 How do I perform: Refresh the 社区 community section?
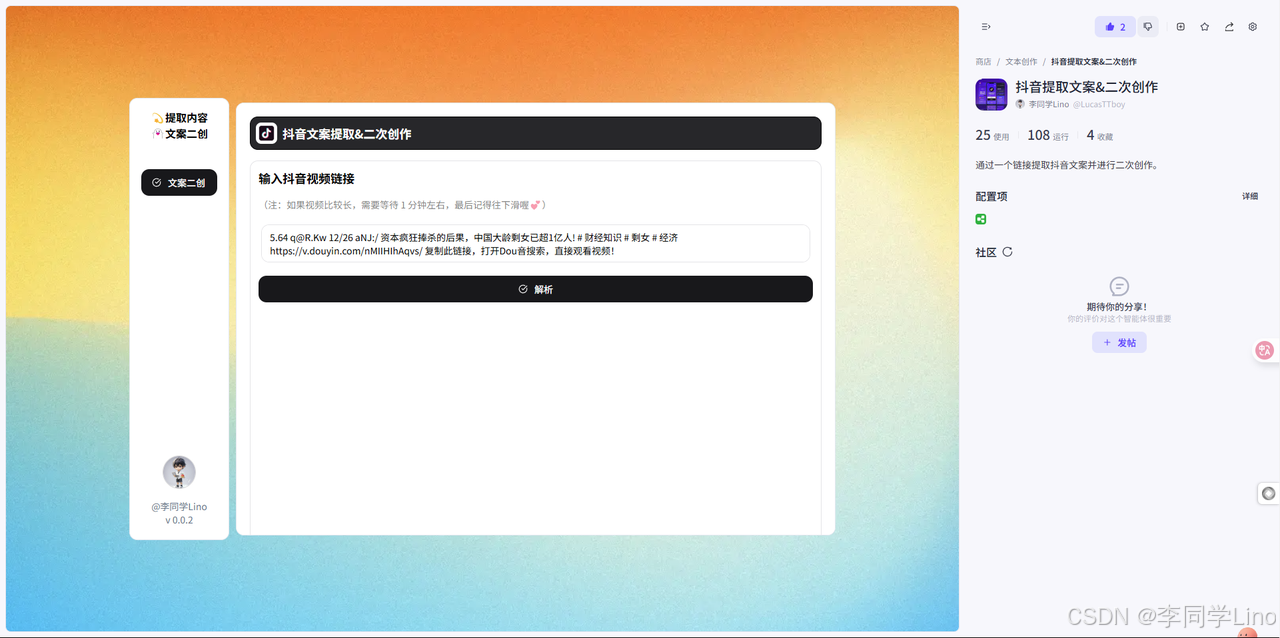pos(1007,252)
